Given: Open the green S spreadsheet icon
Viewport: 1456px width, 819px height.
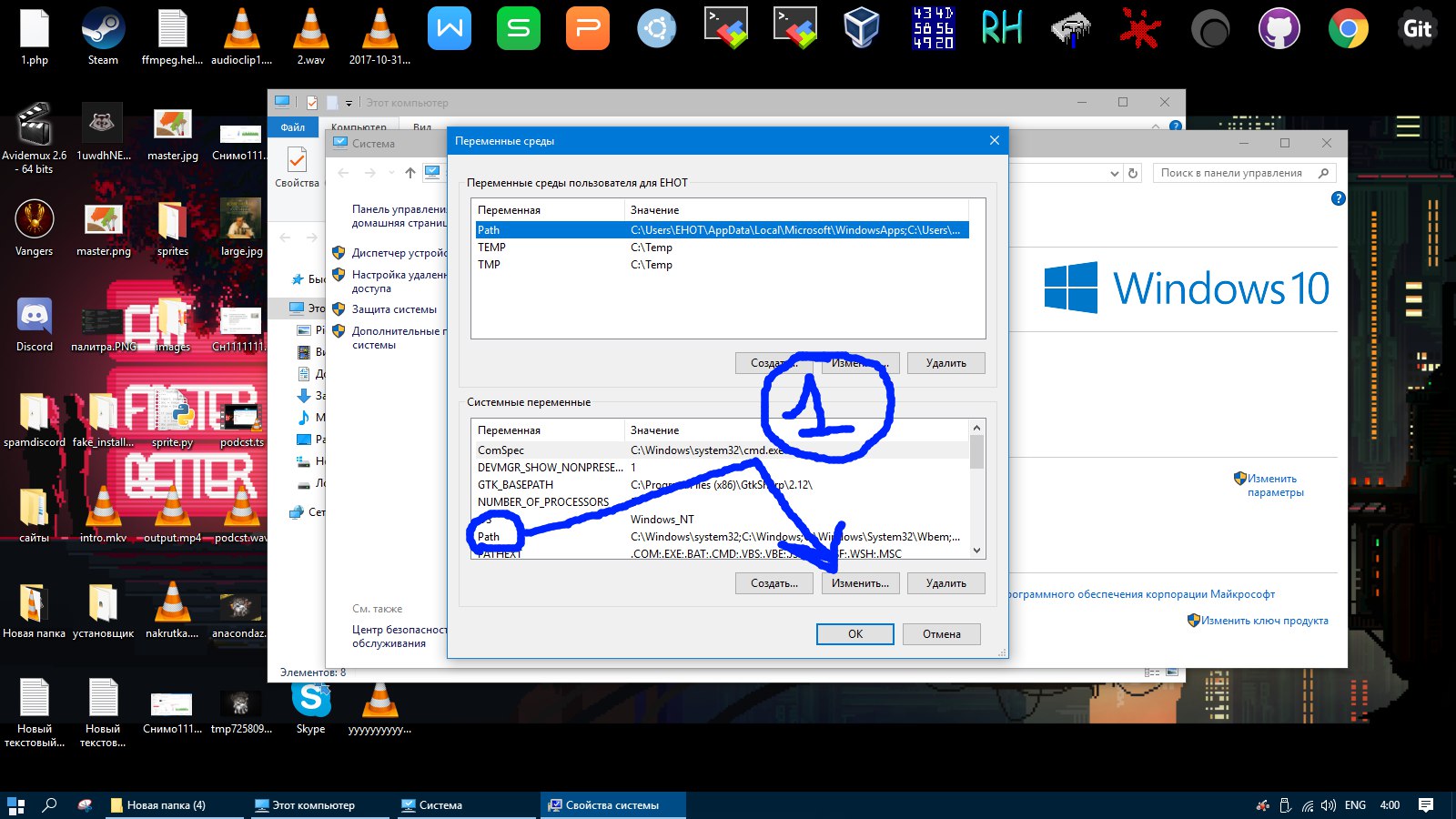Looking at the screenshot, I should click(518, 28).
